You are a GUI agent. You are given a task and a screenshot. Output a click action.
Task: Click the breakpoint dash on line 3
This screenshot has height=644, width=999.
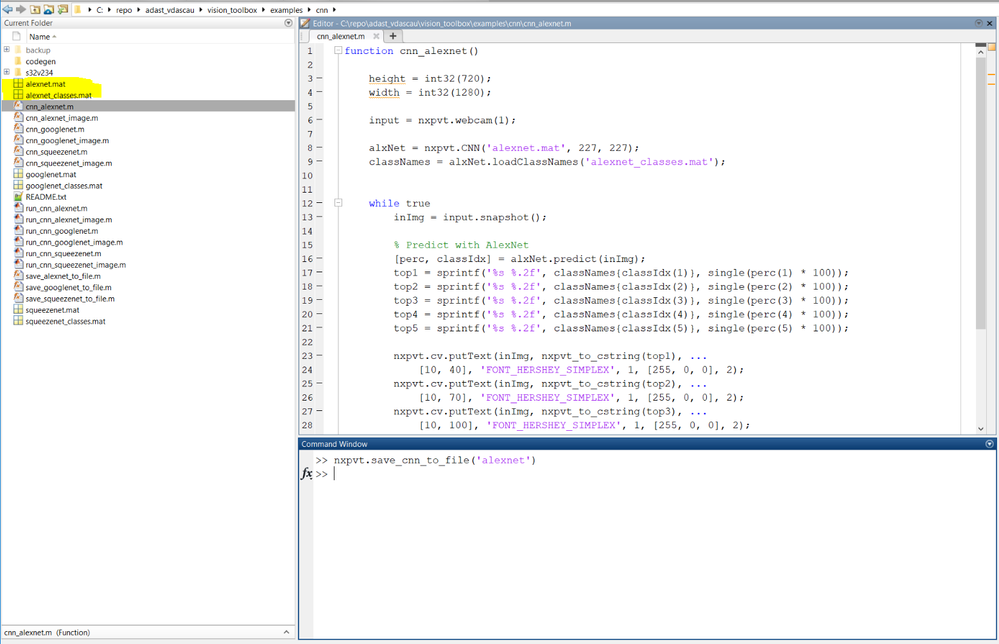[319, 78]
